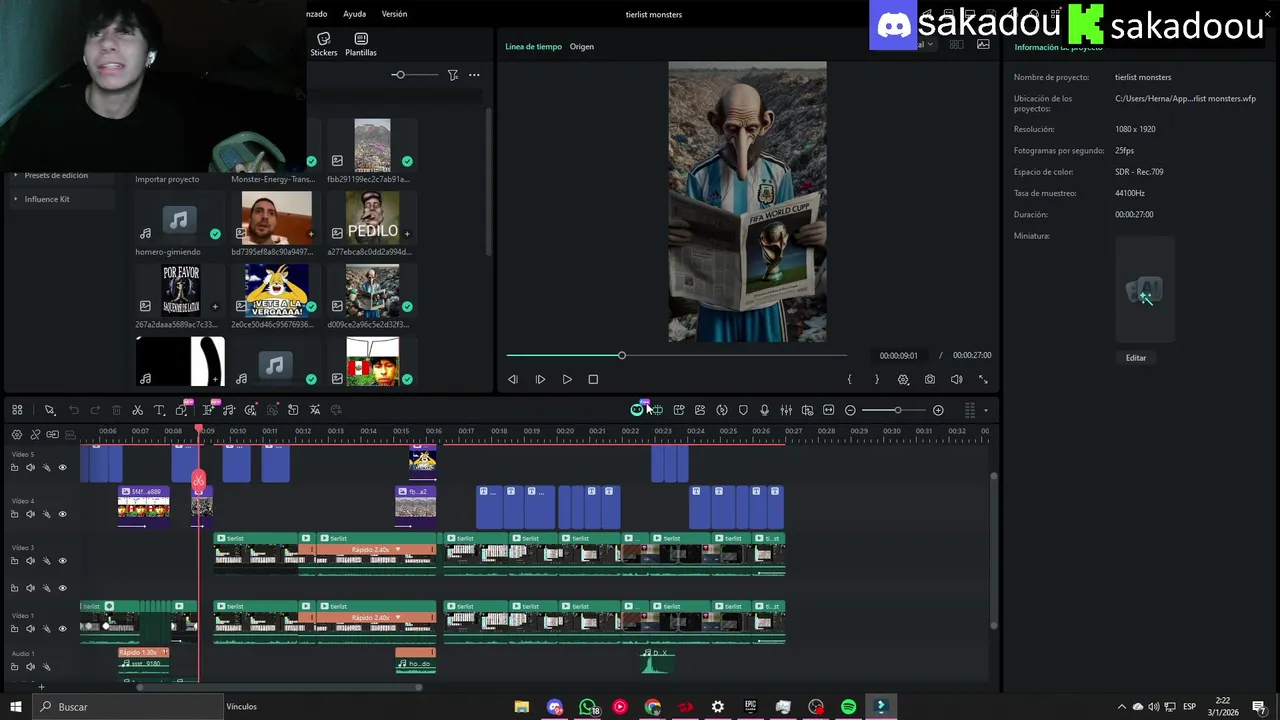1280x720 pixels.
Task: Open Spotify from the Windows taskbar
Action: (848, 707)
